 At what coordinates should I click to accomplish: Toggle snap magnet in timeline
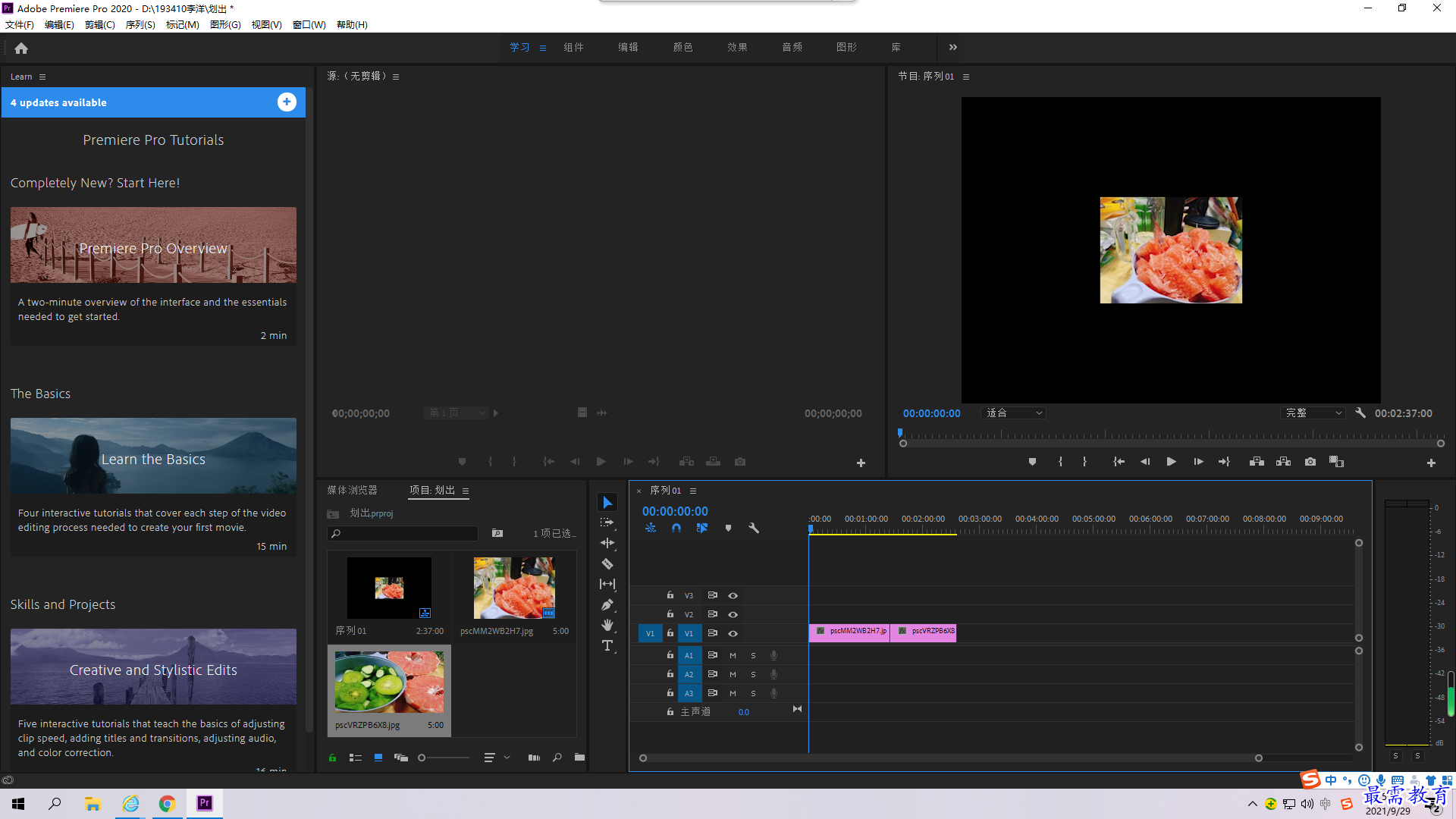pyautogui.click(x=676, y=528)
